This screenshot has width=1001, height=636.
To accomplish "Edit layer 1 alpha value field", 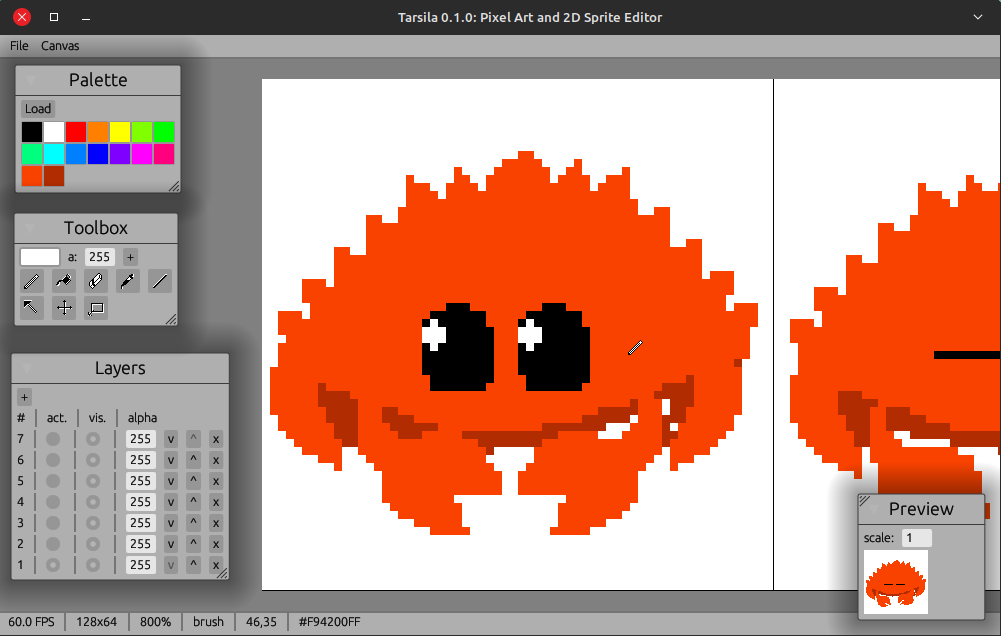I will pyautogui.click(x=140, y=565).
